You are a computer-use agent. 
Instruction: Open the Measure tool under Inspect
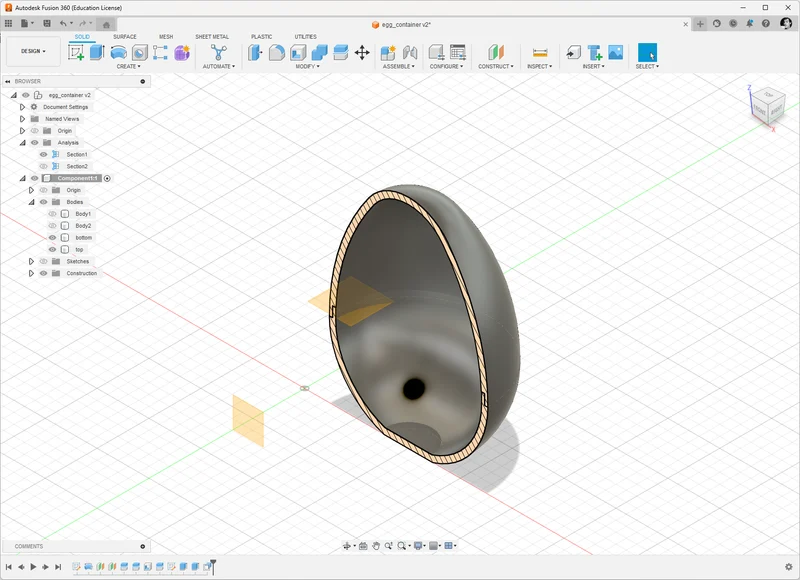(x=539, y=53)
